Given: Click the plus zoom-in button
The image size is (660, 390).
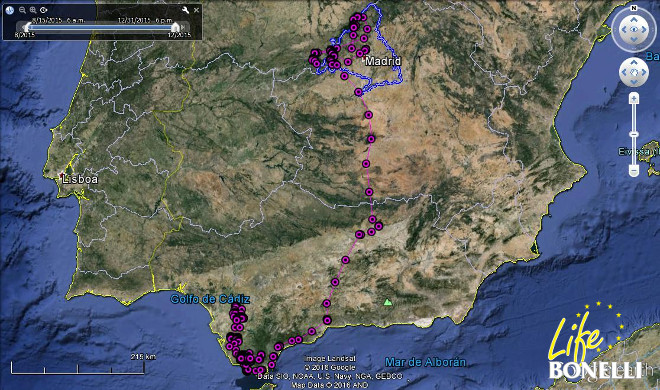Looking at the screenshot, I should (x=634, y=99).
